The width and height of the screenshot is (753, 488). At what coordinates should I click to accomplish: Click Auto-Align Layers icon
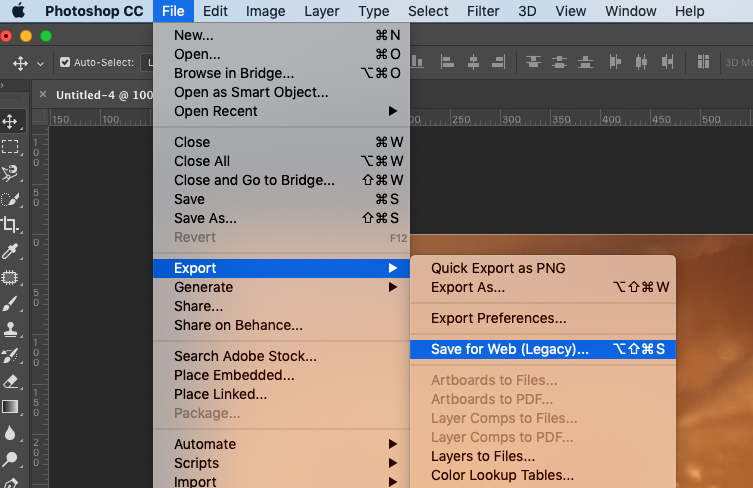(x=703, y=62)
